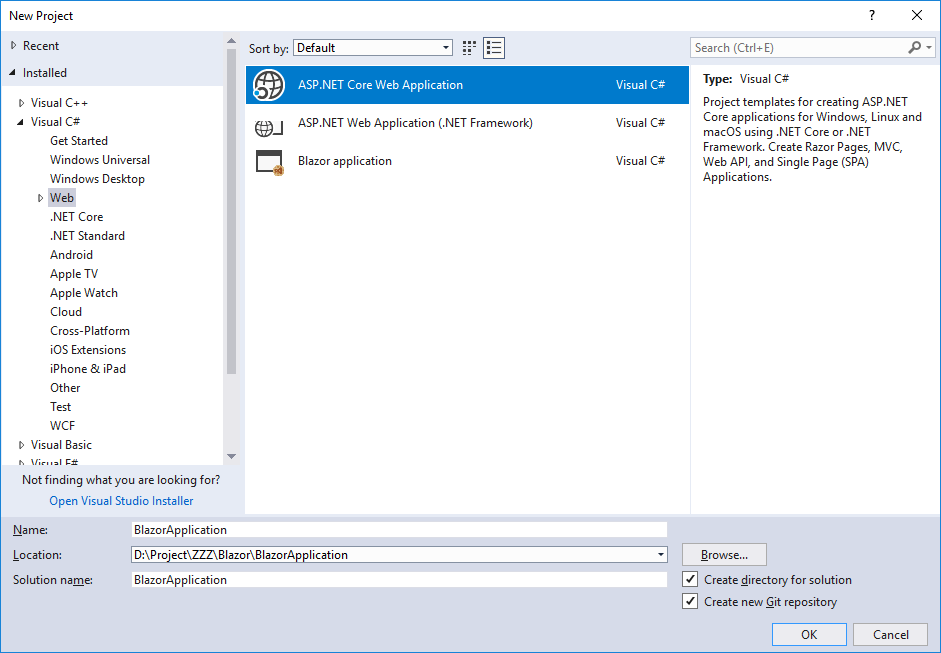Select the Windows Universal category
Screen dimensions: 941x653
click(100, 160)
